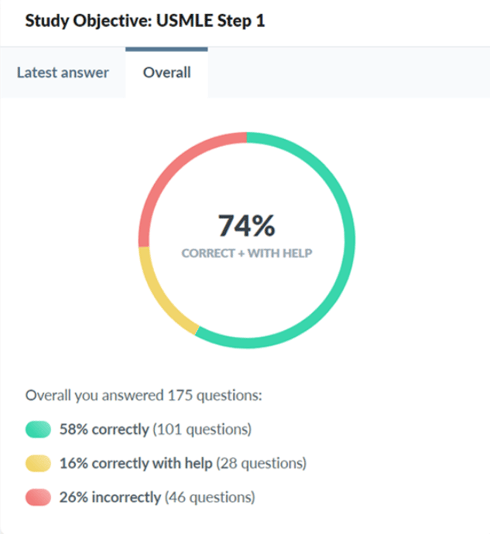Click the (46 questions) count
Screen dimensions: 490x534
(x=210, y=497)
